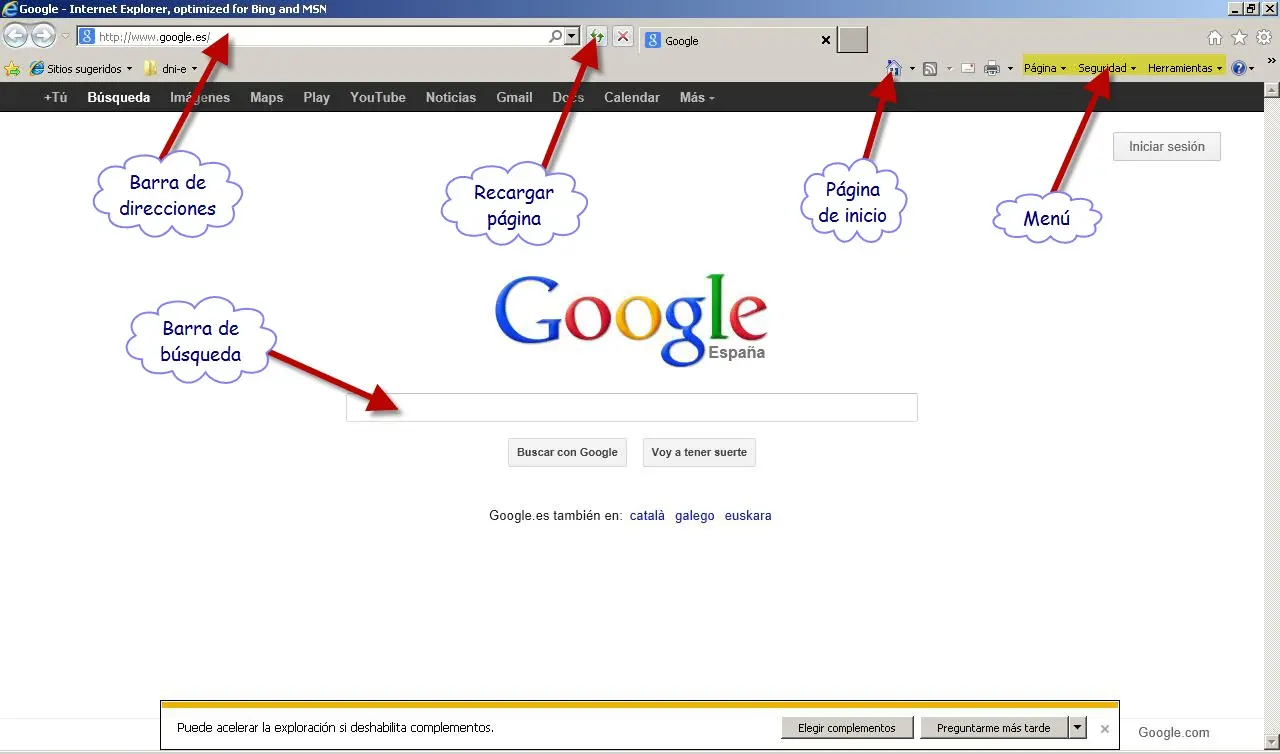The height and width of the screenshot is (754, 1280).
Task: Switch language with the galego link
Action: coord(695,516)
